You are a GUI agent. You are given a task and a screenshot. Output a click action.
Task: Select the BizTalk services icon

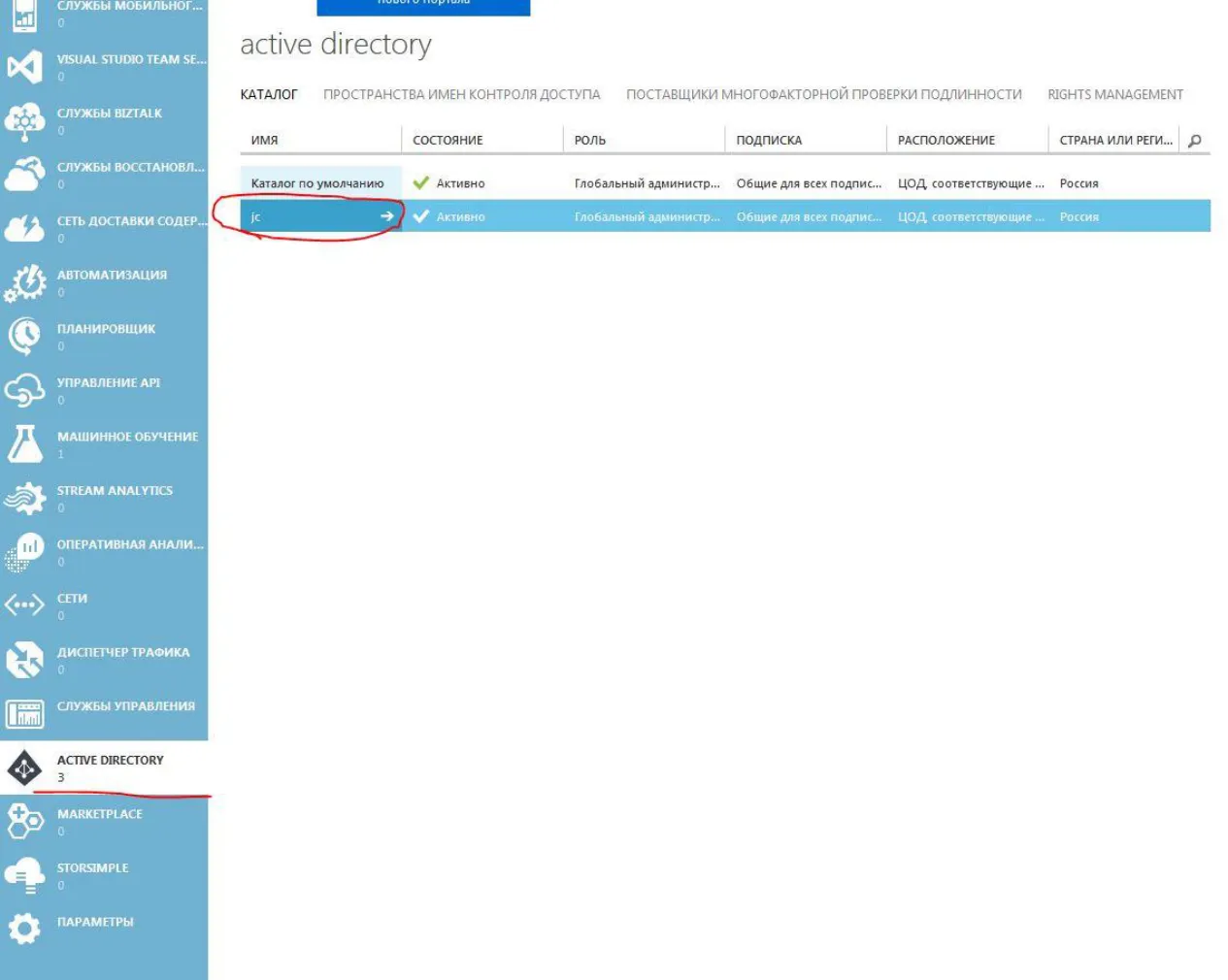coord(24,121)
